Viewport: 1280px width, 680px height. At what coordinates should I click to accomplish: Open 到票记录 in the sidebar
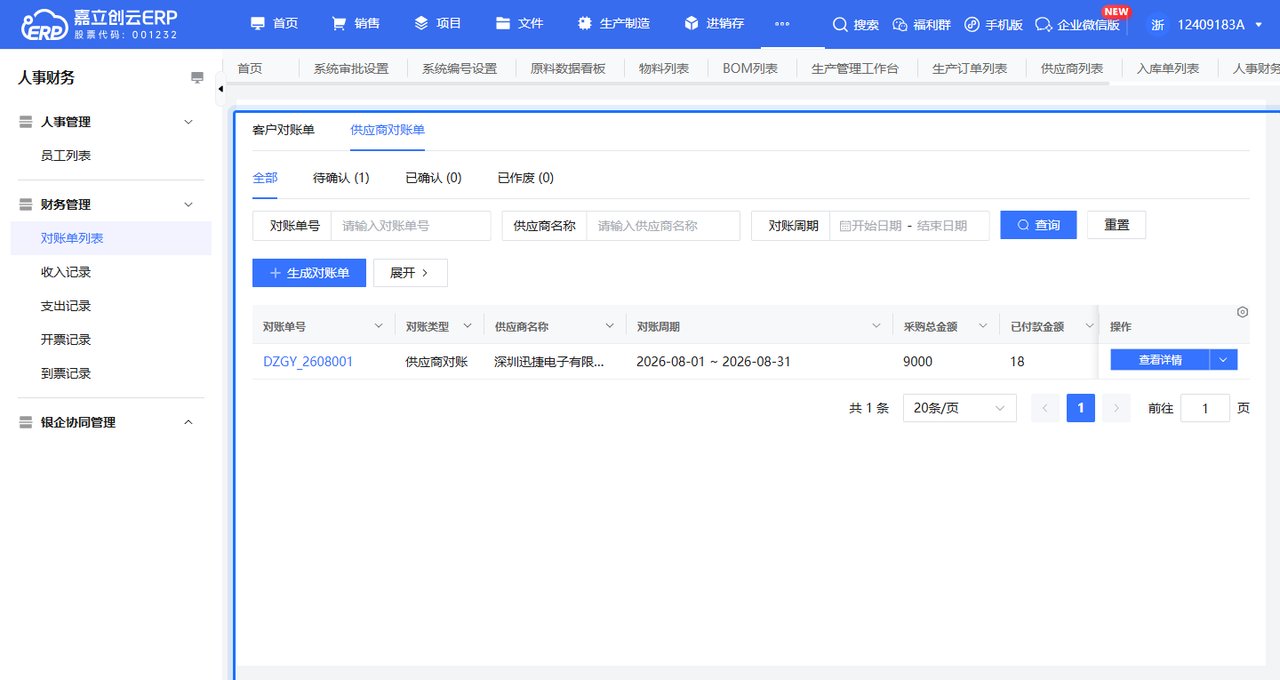[66, 374]
